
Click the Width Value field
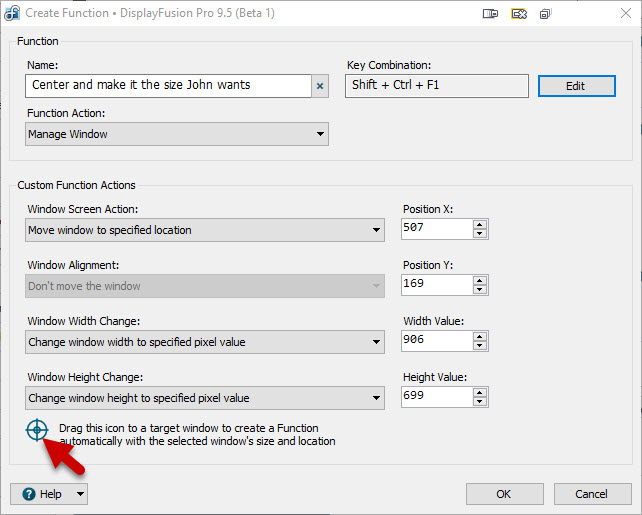pyautogui.click(x=437, y=341)
